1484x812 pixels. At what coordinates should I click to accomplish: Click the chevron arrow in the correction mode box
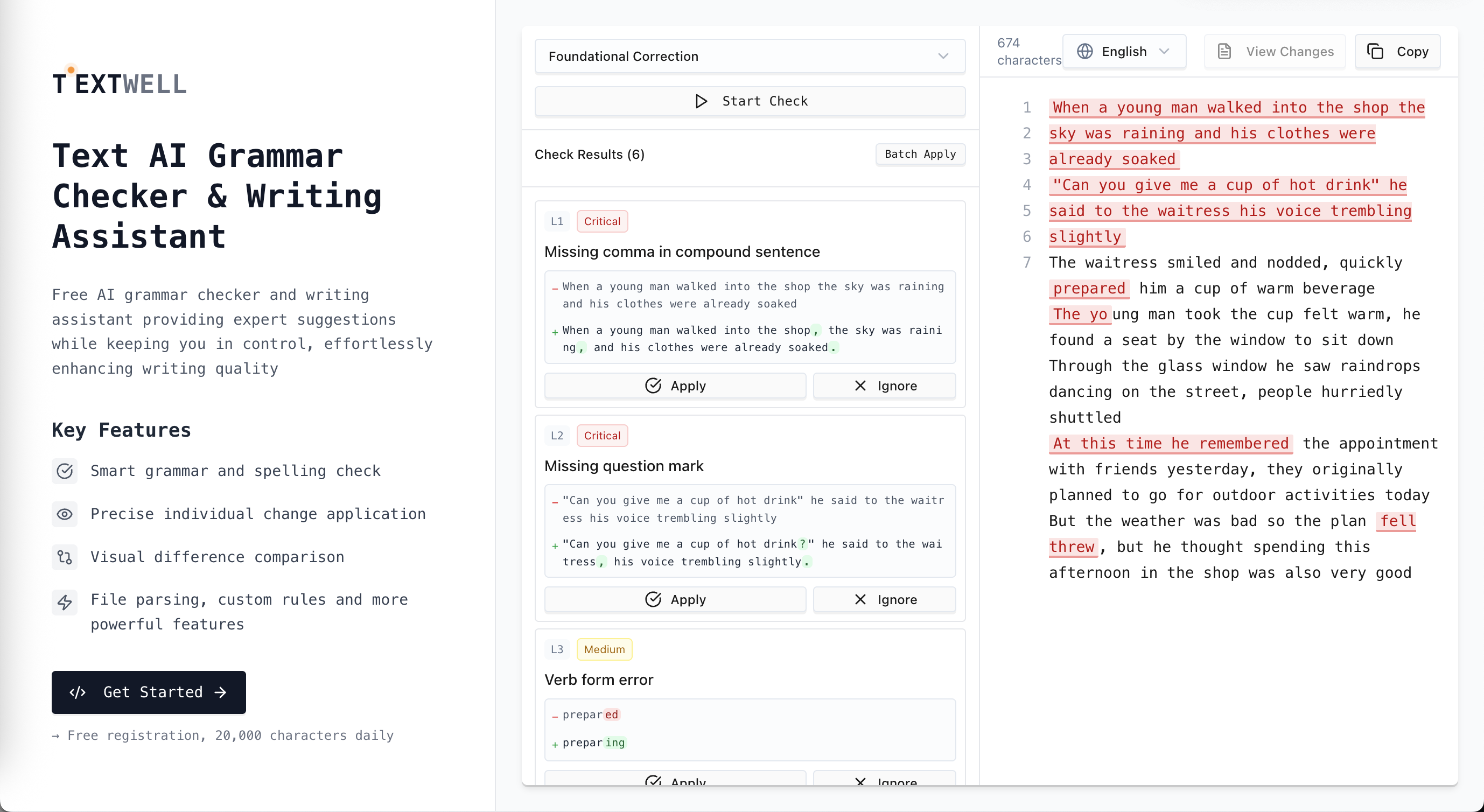coord(943,57)
